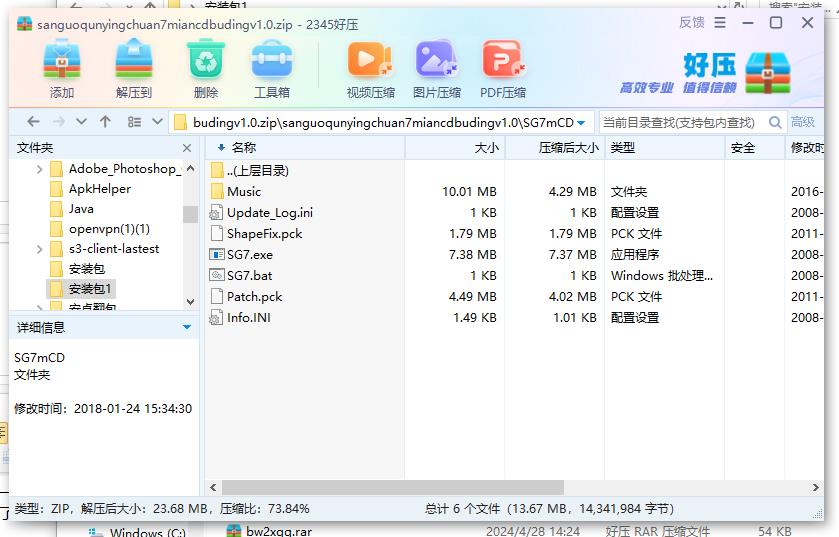This screenshot has width=839, height=537.
Task: Expand the s3-client-lastest folder node
Action: 40,249
